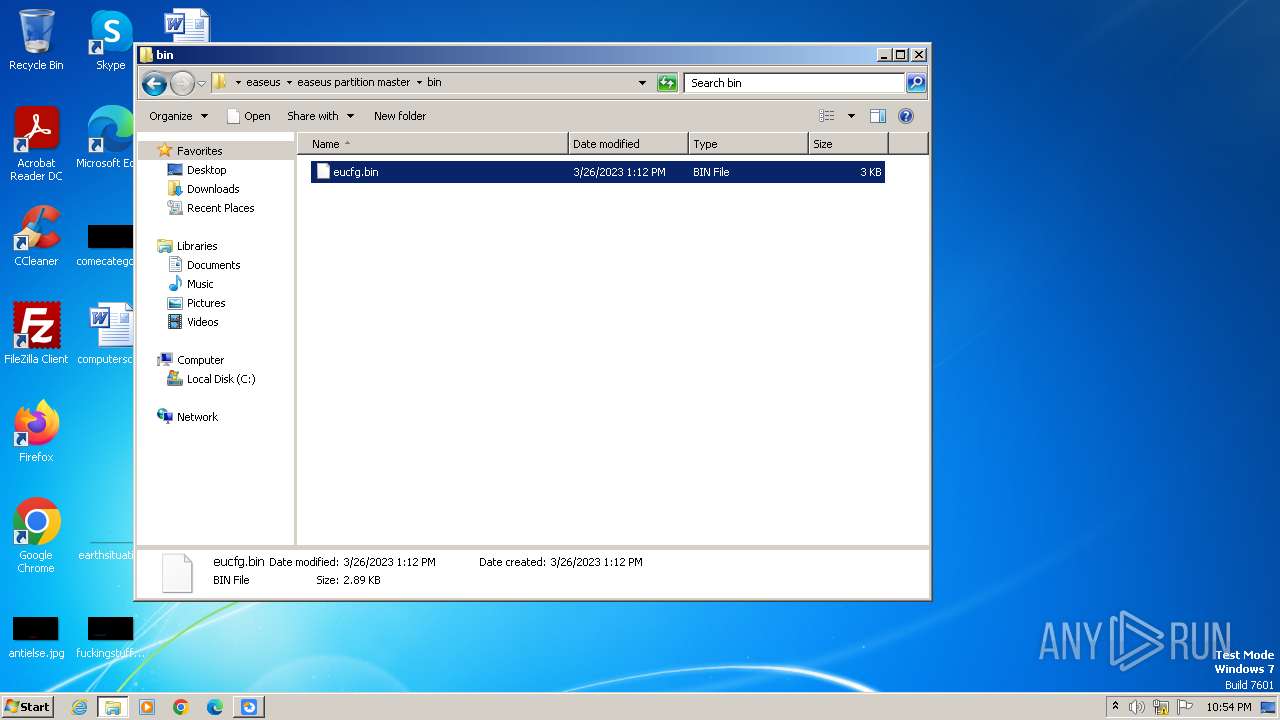Open Music library in navigation pane
1280x720 pixels.
click(x=199, y=284)
